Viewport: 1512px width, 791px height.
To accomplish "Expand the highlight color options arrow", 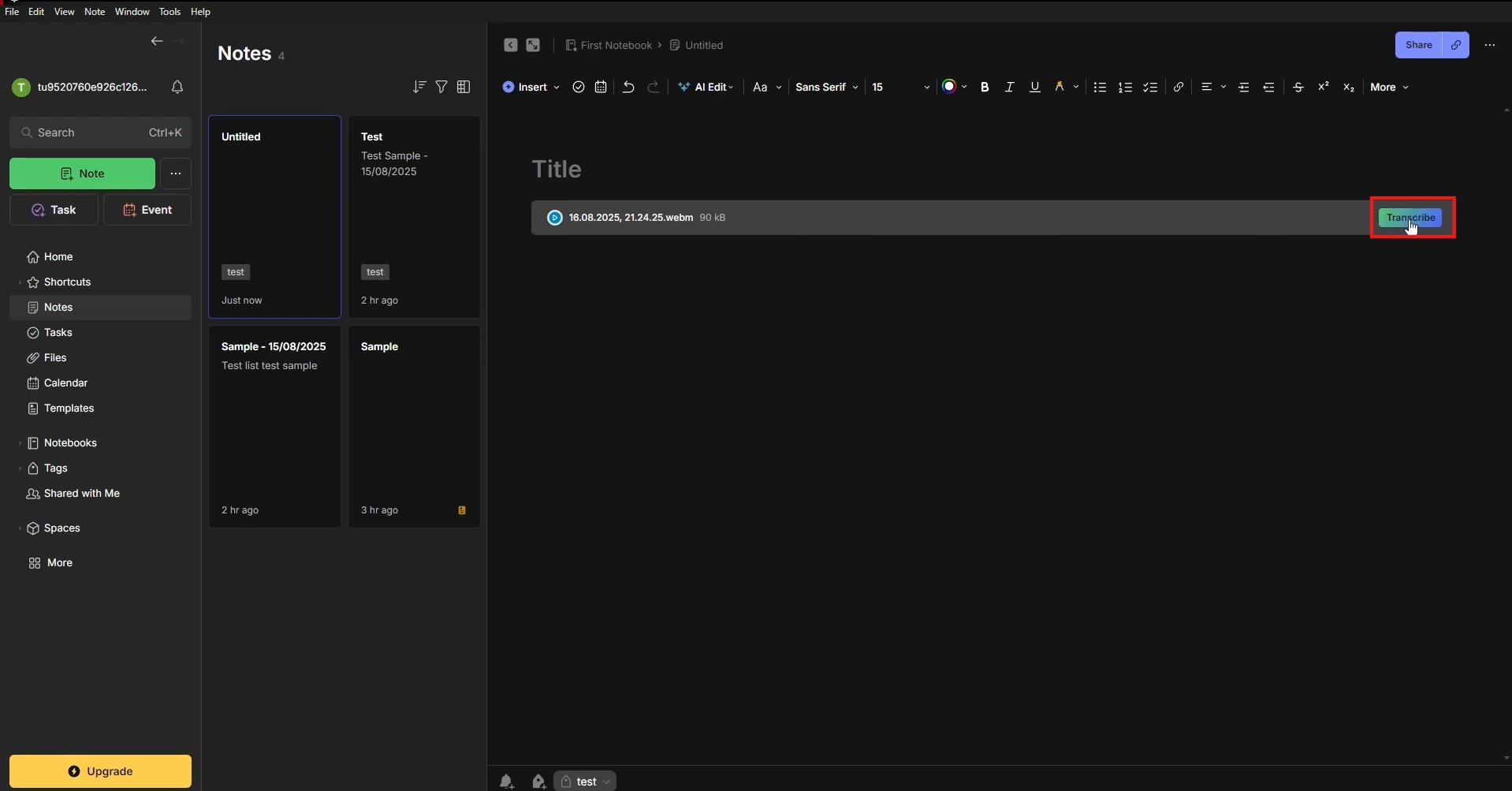I will point(1076,88).
